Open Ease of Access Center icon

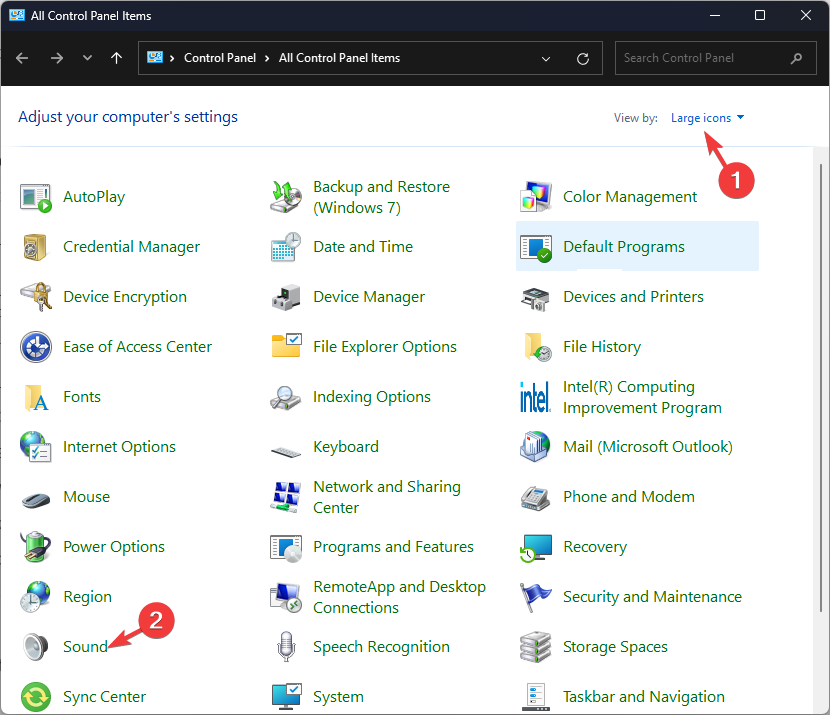pyautogui.click(x=36, y=347)
